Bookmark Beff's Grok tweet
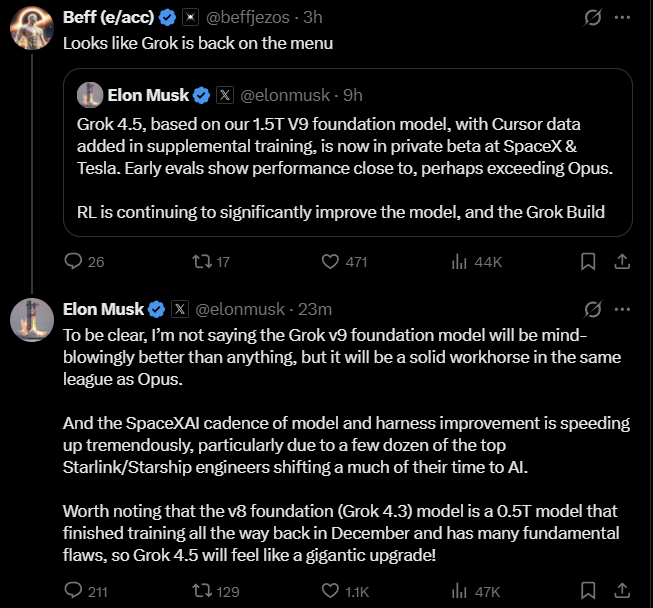This screenshot has width=653, height=608. 588,262
